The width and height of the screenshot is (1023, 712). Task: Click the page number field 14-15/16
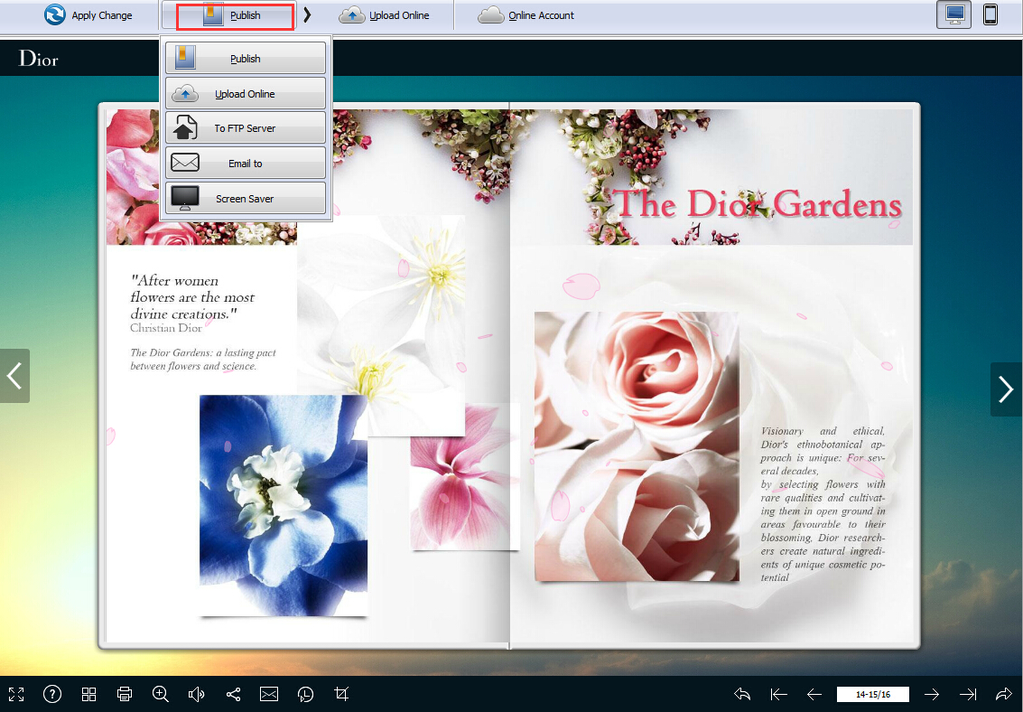pyautogui.click(x=873, y=694)
